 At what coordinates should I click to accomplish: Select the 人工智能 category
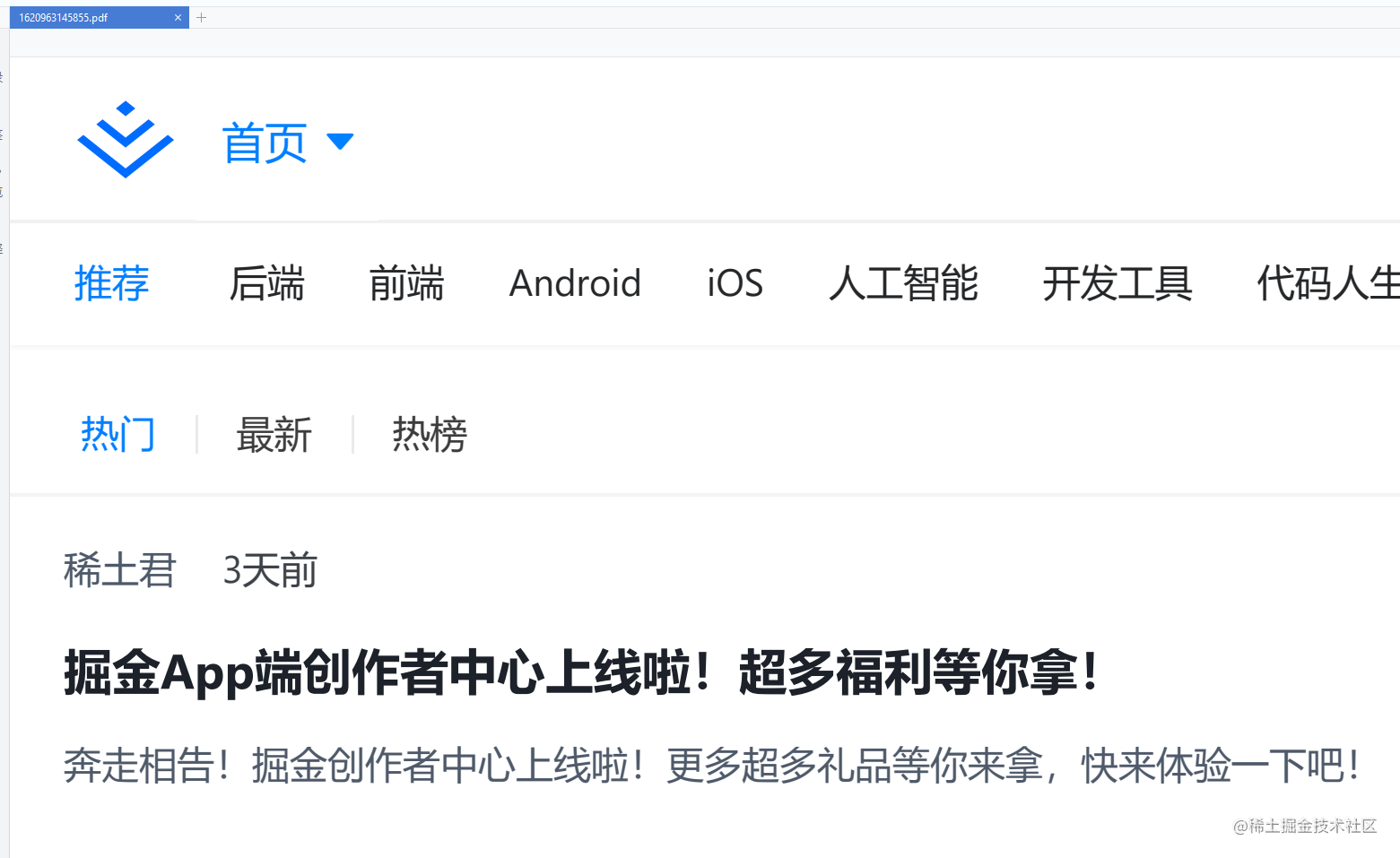903,283
